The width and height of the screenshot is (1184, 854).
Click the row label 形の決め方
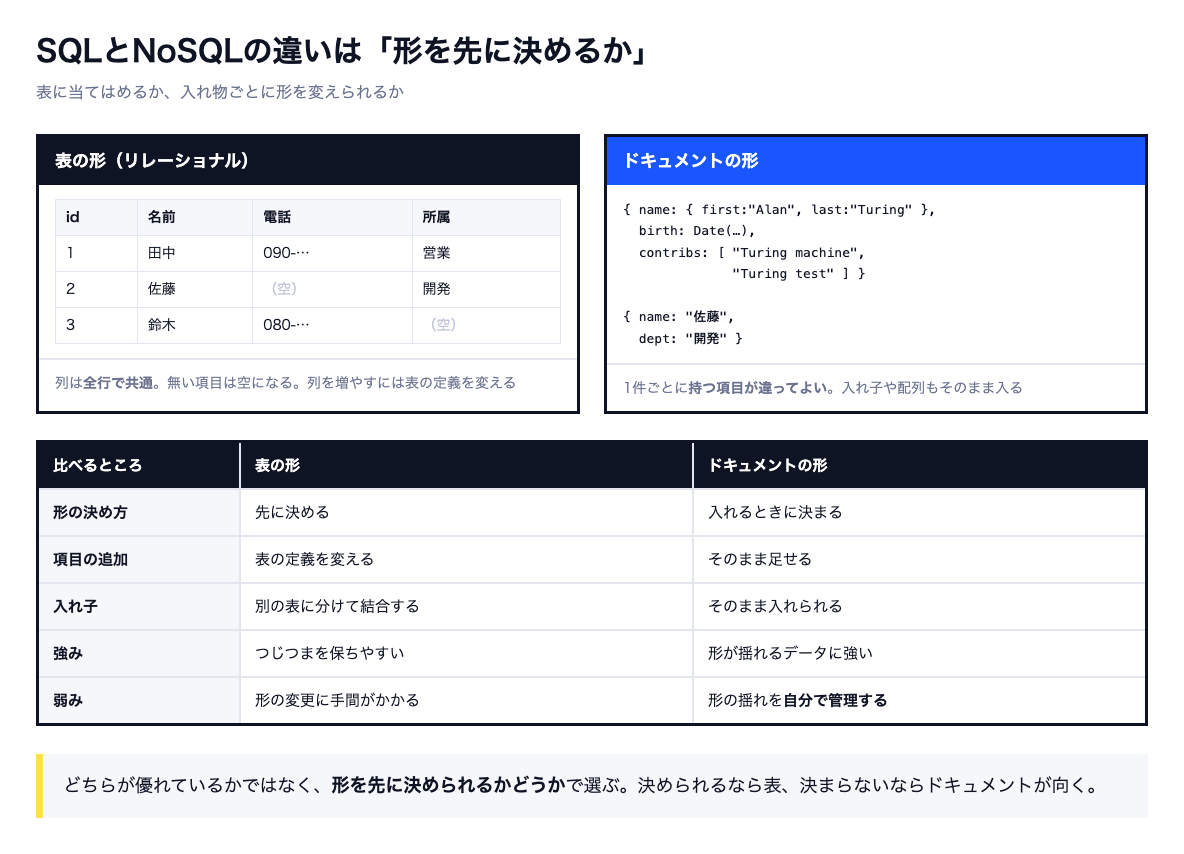point(139,513)
